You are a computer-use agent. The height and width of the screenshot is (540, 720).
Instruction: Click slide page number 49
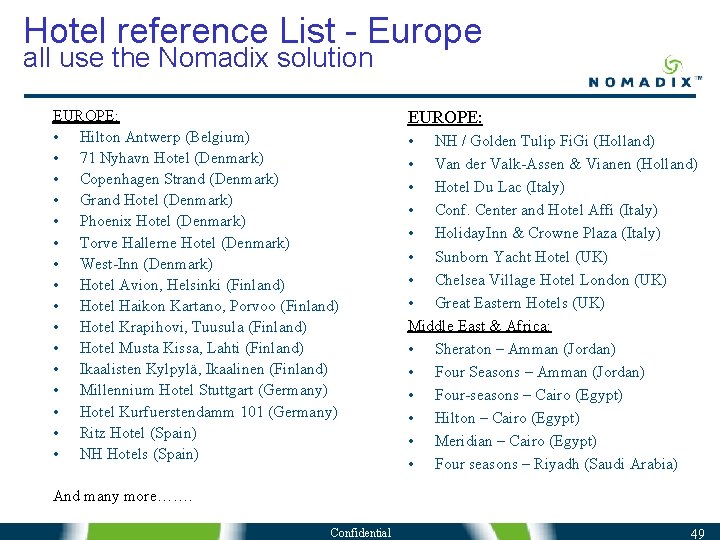(698, 534)
